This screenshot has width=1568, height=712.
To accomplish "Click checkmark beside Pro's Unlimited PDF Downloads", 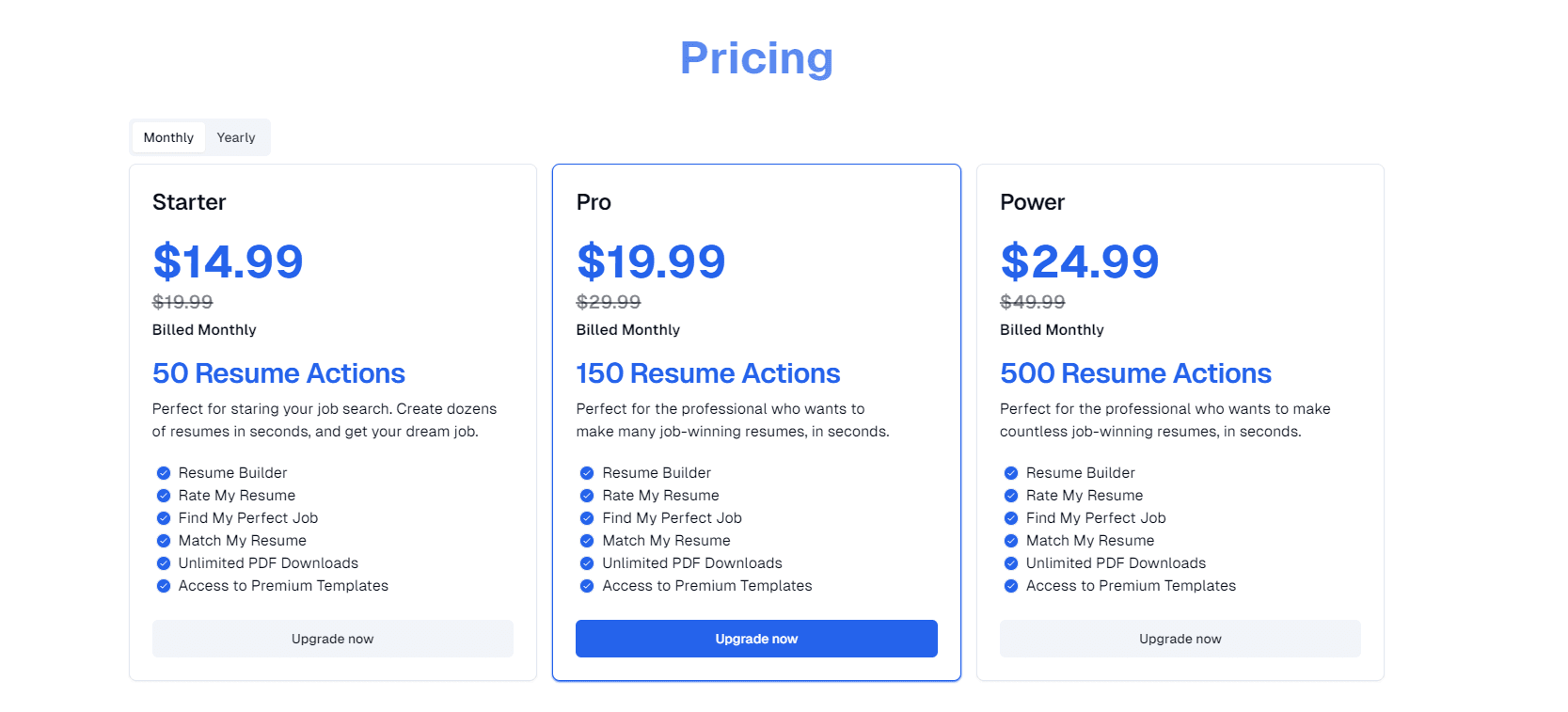I will pos(587,563).
